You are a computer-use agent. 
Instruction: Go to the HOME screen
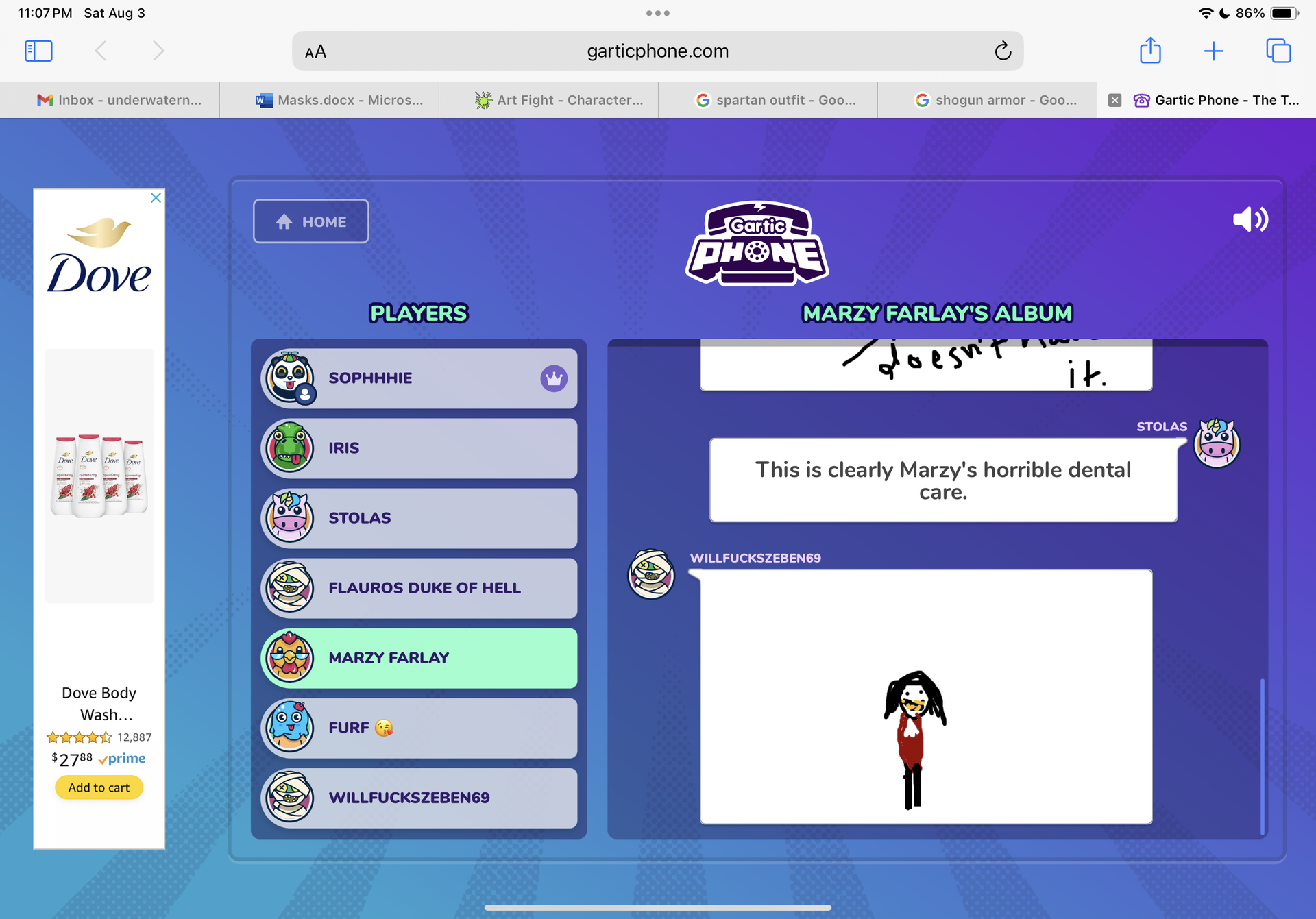(311, 221)
